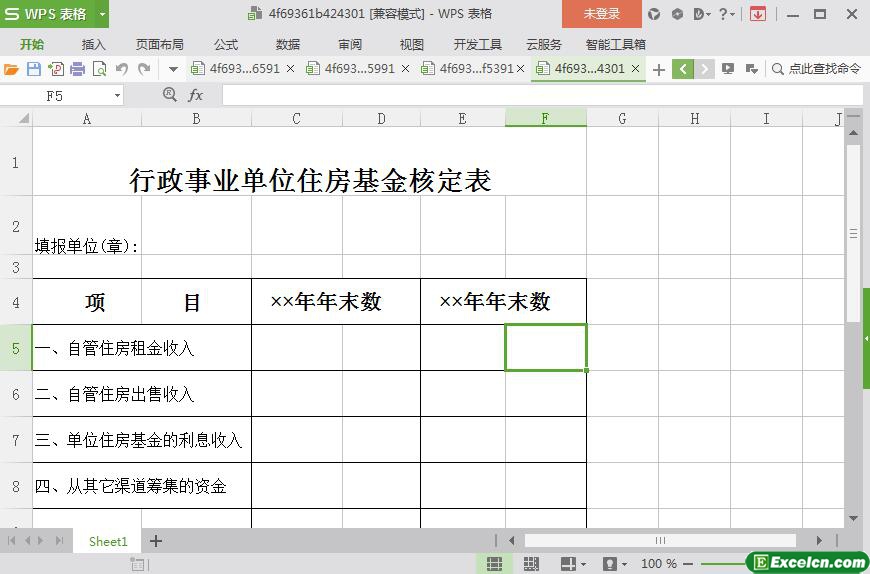Select row 7 header
The image size is (870, 574).
(x=16, y=440)
